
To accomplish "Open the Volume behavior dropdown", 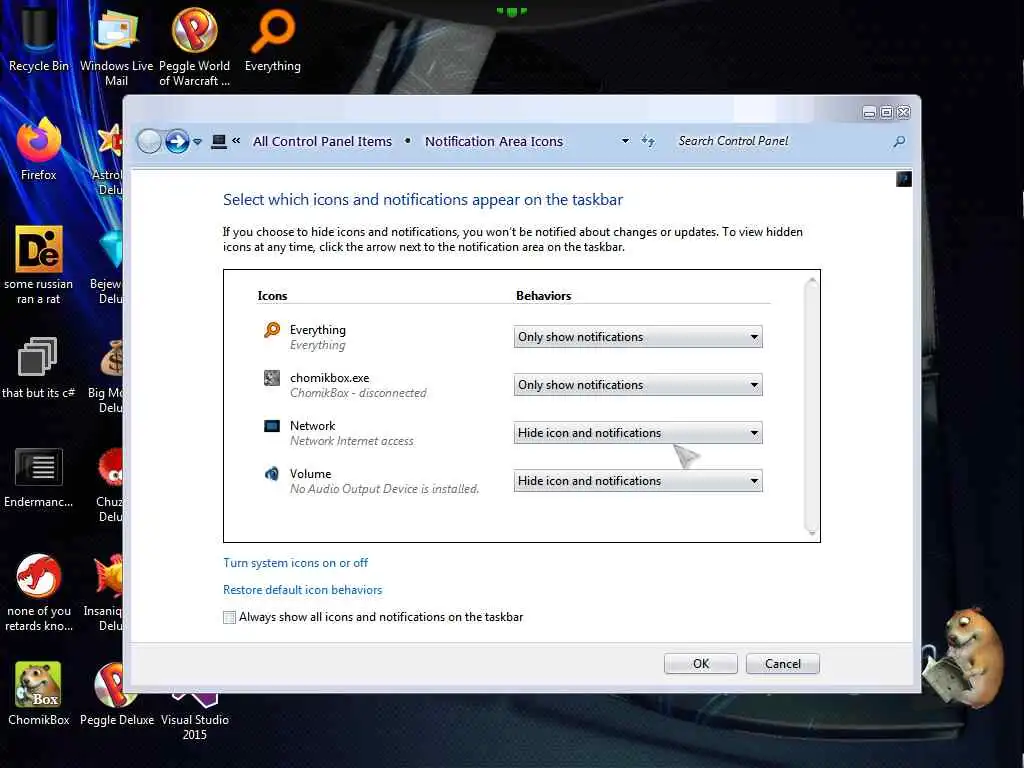I will click(x=638, y=481).
